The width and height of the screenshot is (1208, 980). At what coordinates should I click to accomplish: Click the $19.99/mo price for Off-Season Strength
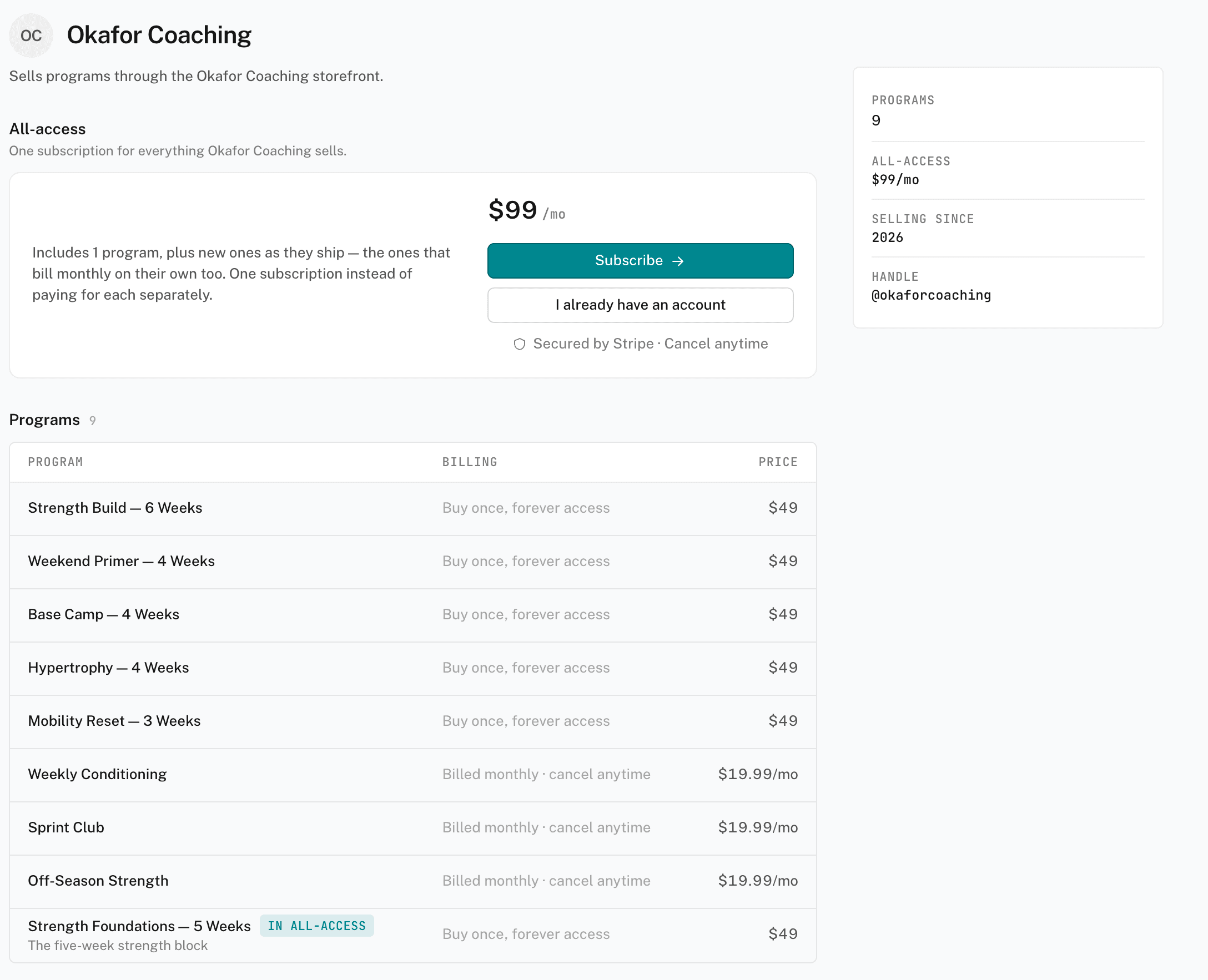tap(757, 881)
